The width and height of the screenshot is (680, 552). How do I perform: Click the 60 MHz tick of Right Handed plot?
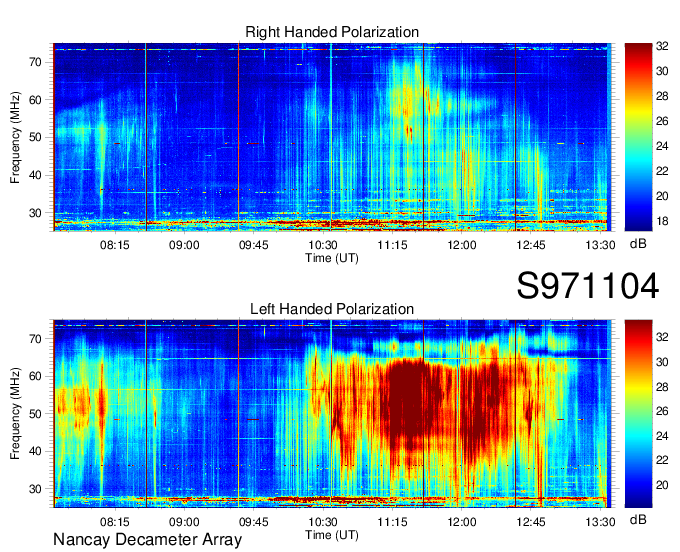pos(35,100)
